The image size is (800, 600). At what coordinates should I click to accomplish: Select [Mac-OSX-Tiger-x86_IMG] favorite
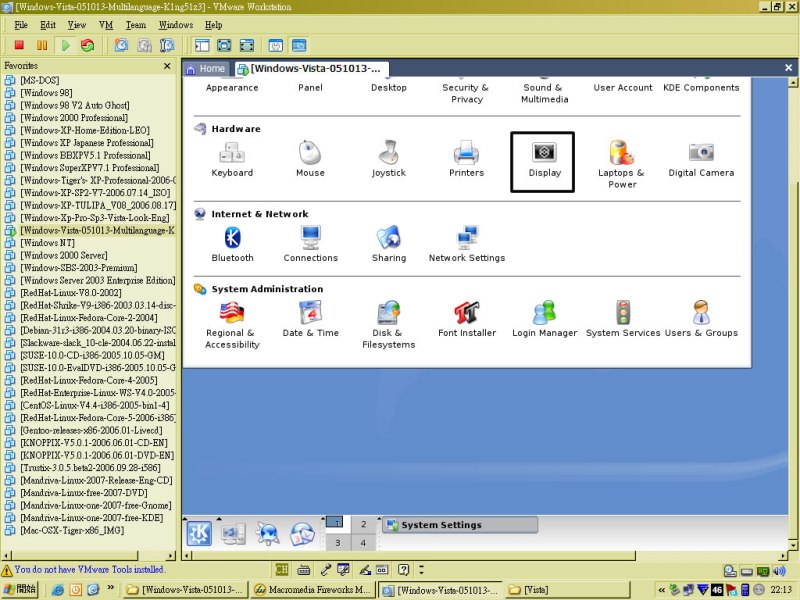coord(72,531)
